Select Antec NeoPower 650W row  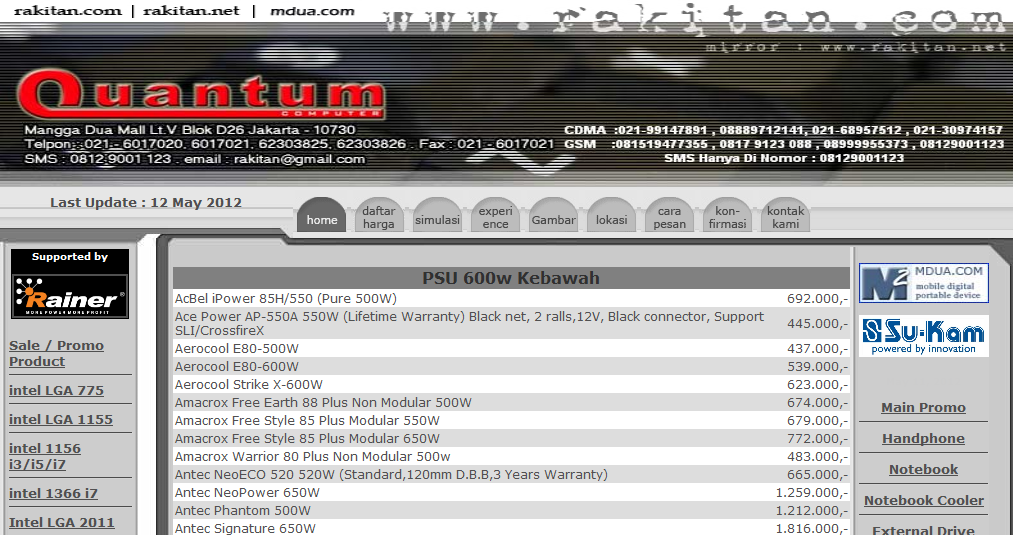click(511, 492)
